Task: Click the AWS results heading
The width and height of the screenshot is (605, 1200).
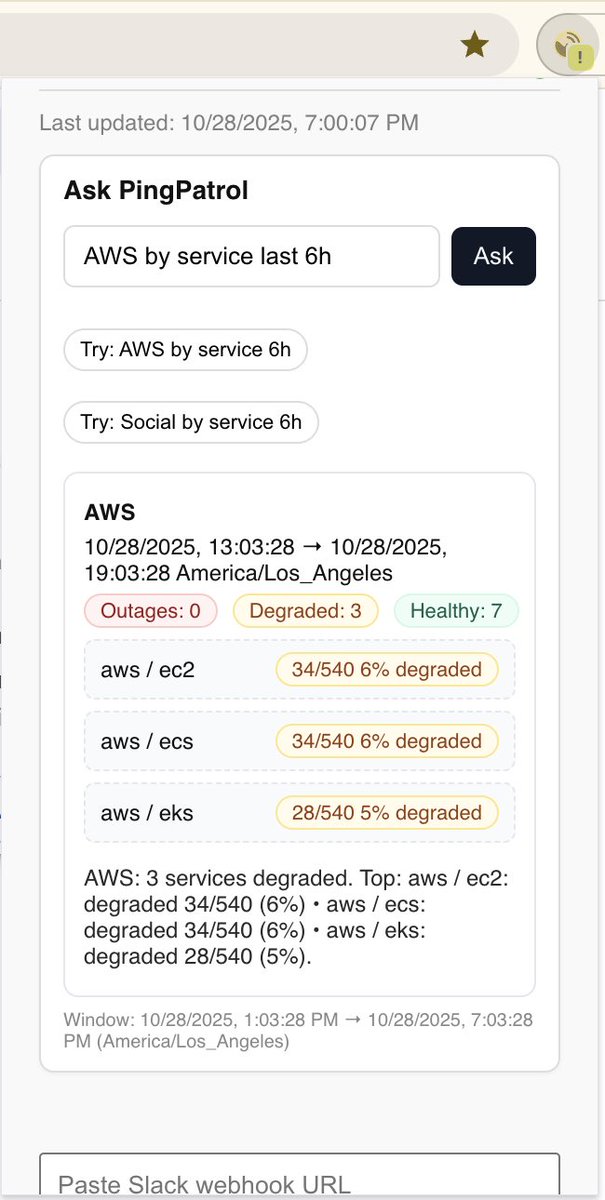Action: pos(110,513)
